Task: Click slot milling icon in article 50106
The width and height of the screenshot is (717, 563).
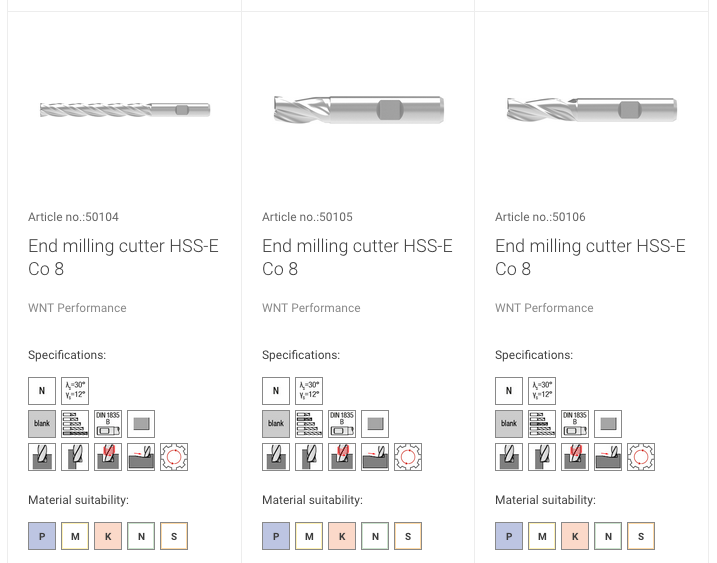Action: (x=509, y=456)
